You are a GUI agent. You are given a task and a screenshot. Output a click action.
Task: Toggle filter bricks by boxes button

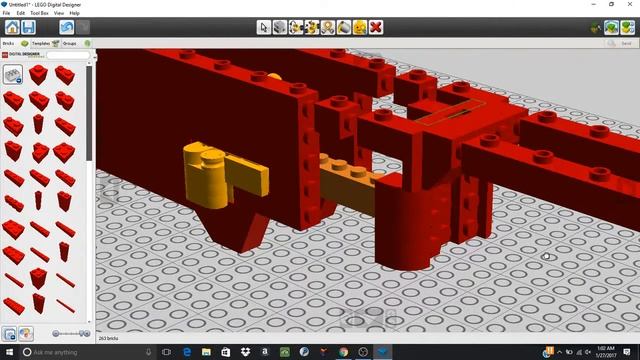pyautogui.click(x=10, y=334)
